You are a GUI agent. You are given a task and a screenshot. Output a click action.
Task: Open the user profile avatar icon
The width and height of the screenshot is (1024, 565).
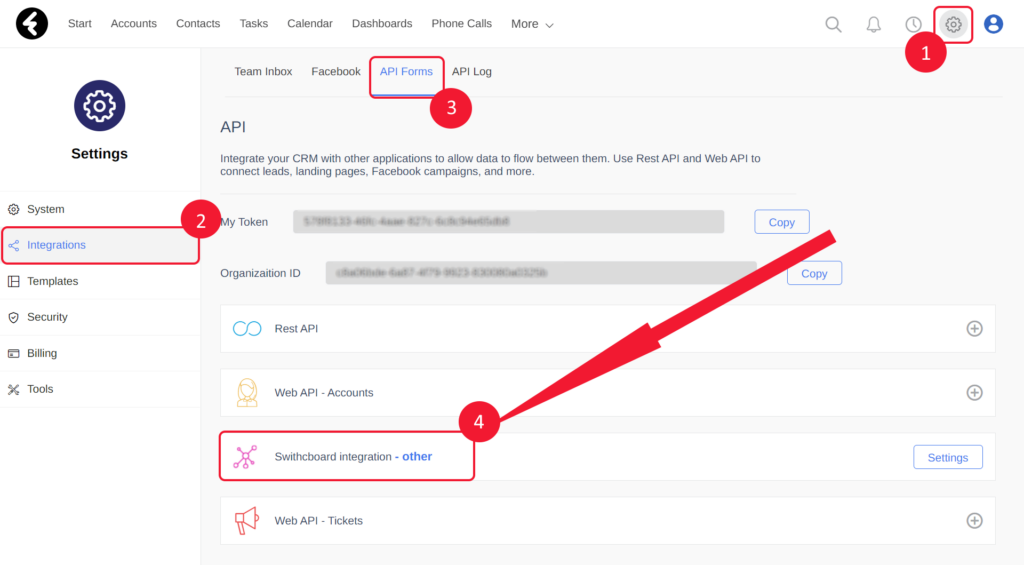[993, 24]
